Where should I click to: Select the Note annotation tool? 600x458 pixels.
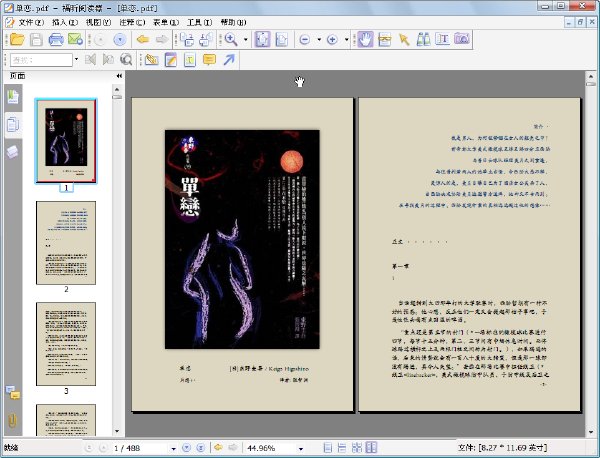pos(171,60)
